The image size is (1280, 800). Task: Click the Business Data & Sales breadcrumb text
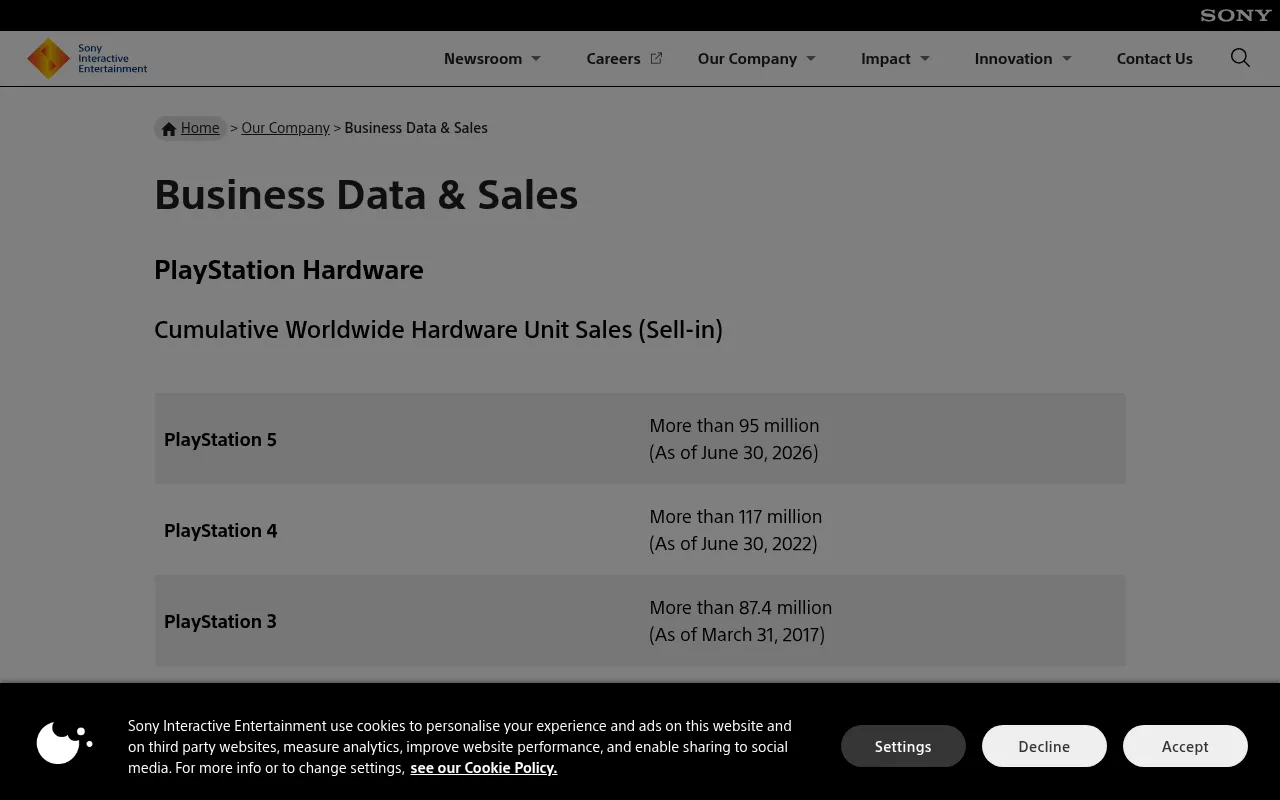416,128
